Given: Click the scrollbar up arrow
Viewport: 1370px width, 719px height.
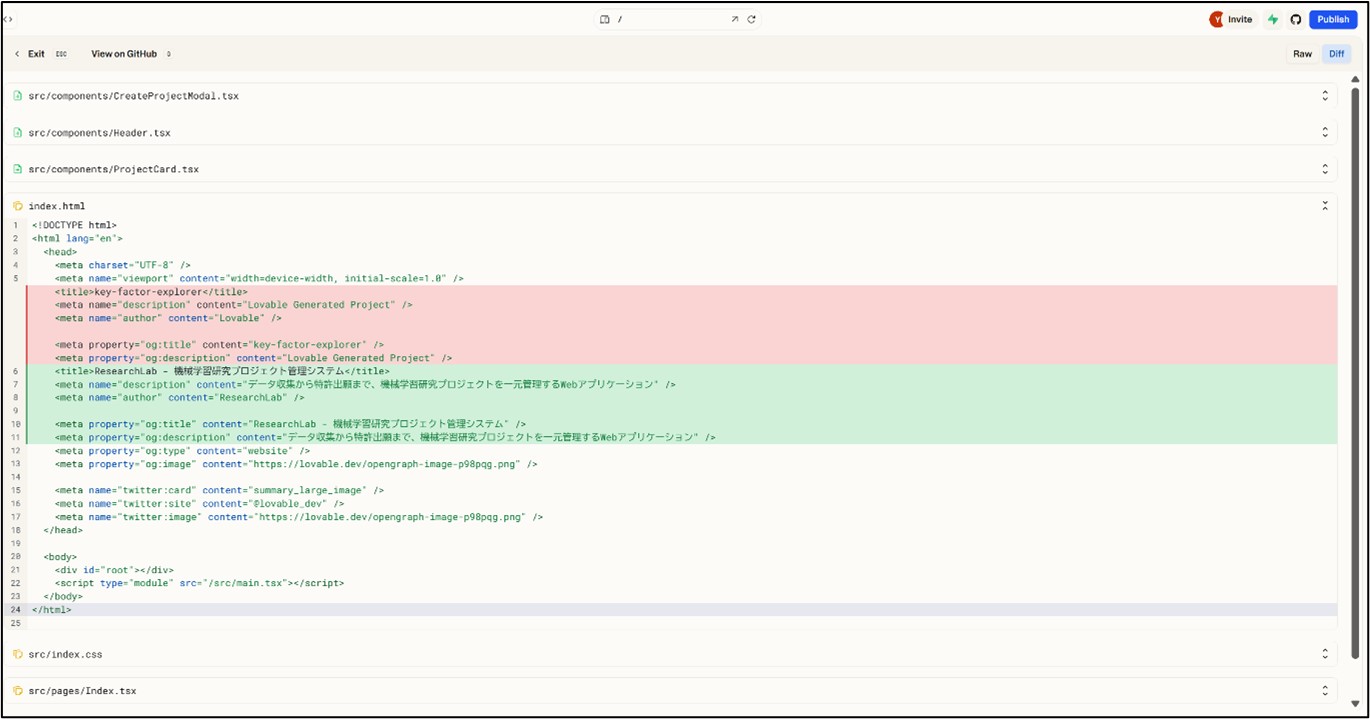Looking at the screenshot, I should [1355, 78].
